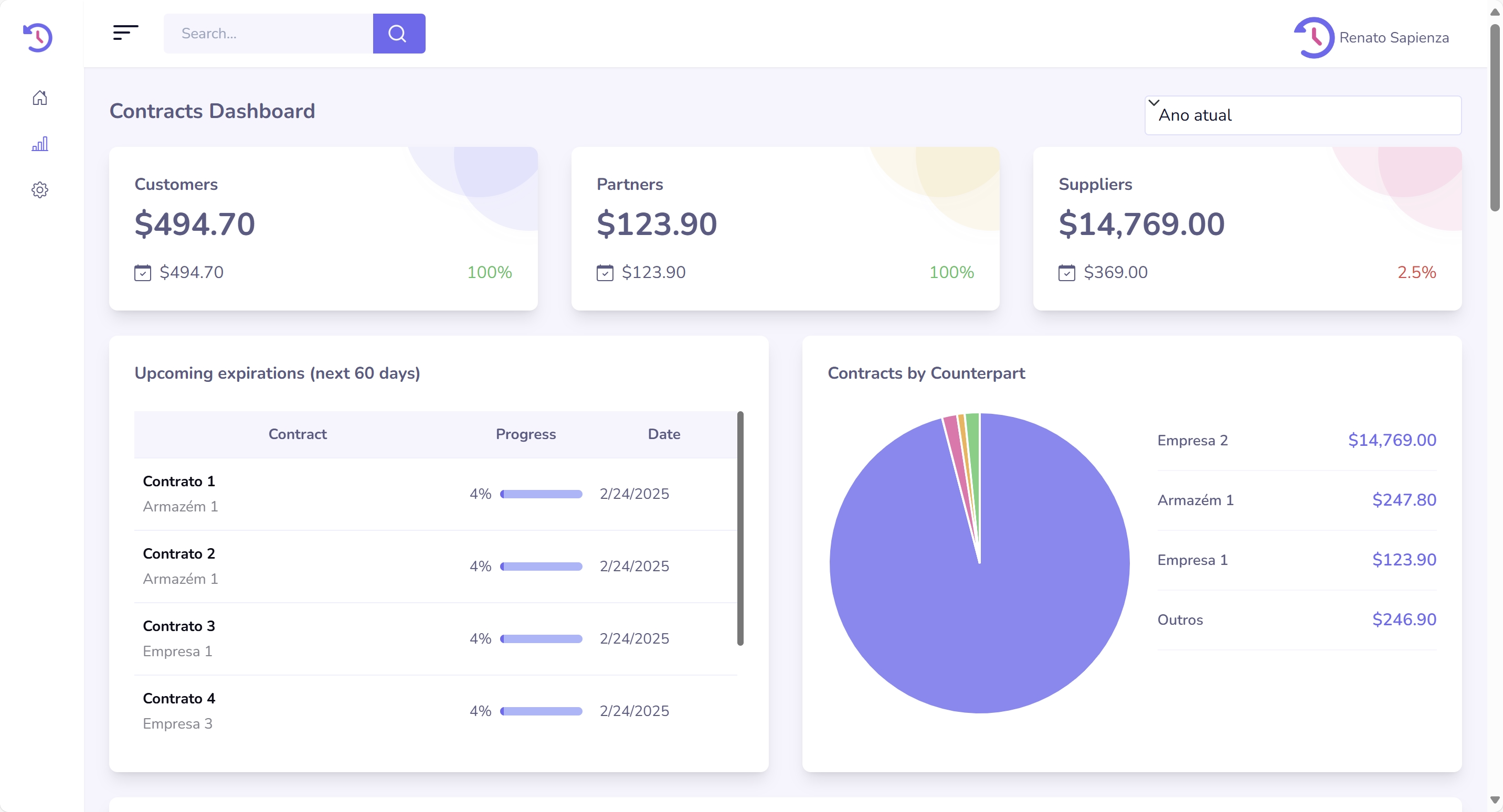Click the Progress column header
The image size is (1503, 812).
525,434
